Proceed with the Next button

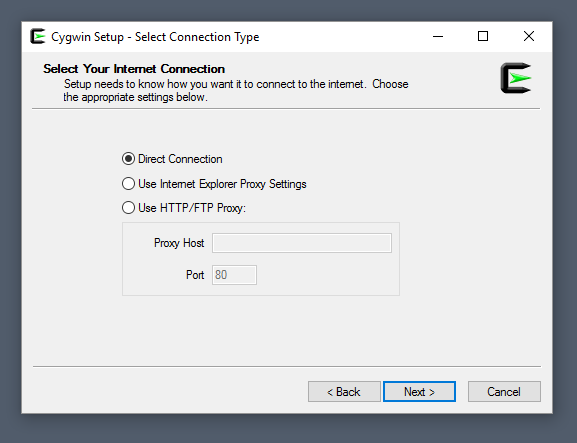pos(420,391)
